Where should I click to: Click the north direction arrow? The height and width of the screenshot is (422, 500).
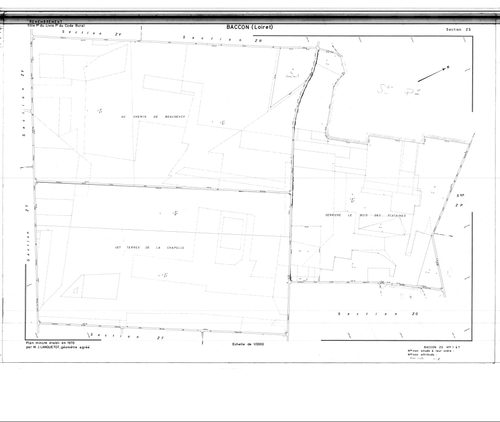(x=434, y=74)
